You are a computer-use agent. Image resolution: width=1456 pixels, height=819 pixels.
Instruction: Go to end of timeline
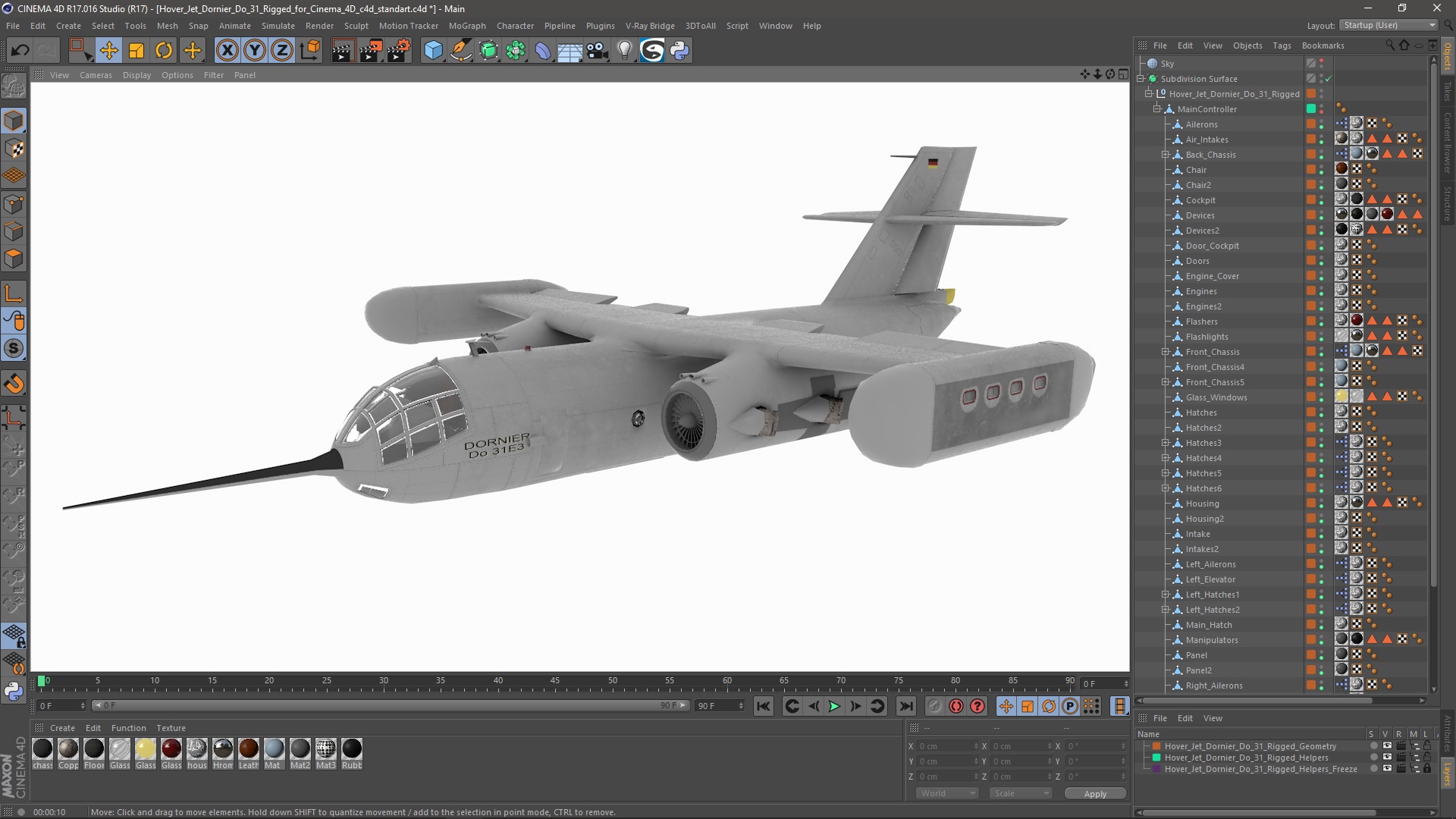pyautogui.click(x=905, y=706)
